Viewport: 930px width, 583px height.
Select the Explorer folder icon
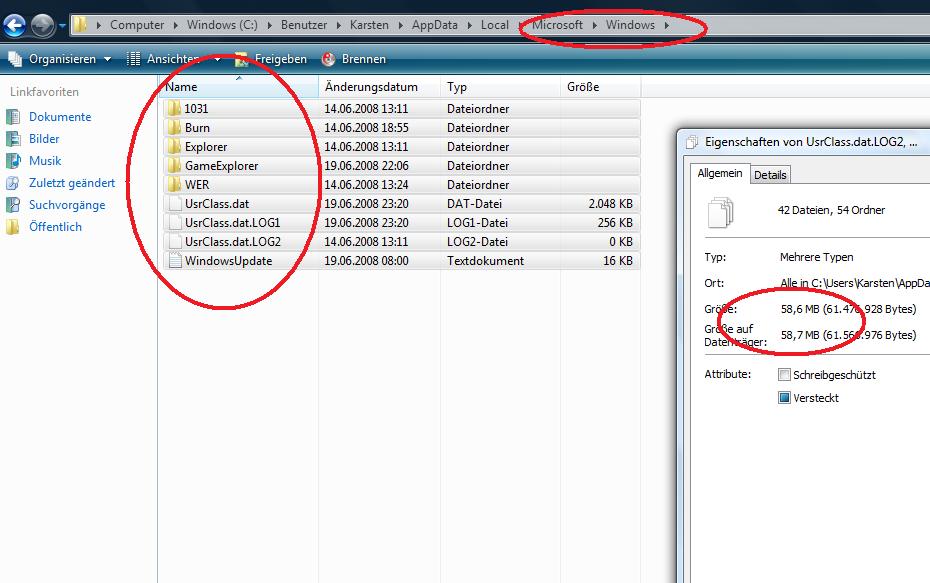174,146
